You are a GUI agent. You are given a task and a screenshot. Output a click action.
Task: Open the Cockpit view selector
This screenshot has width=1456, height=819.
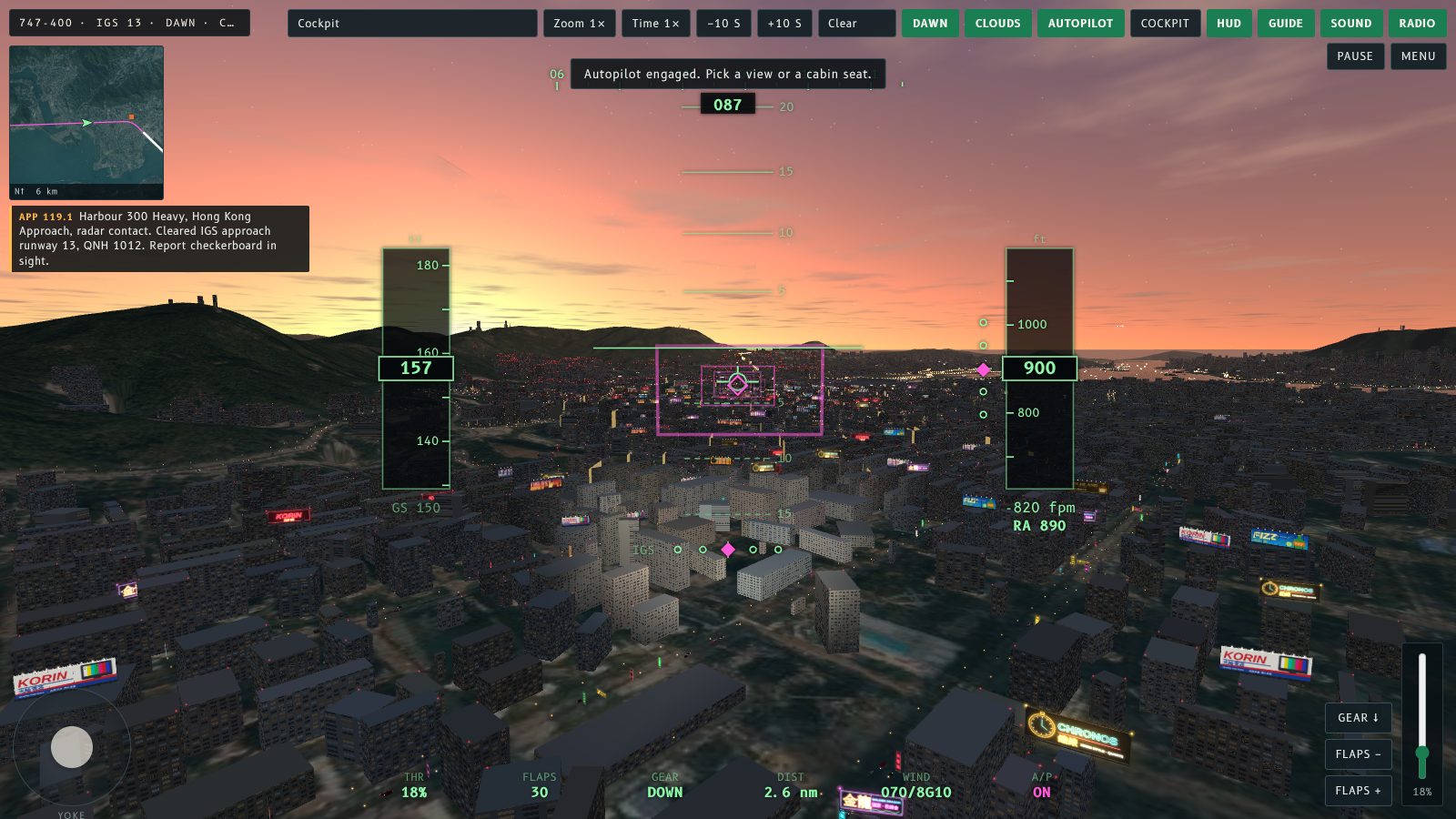[x=412, y=24]
